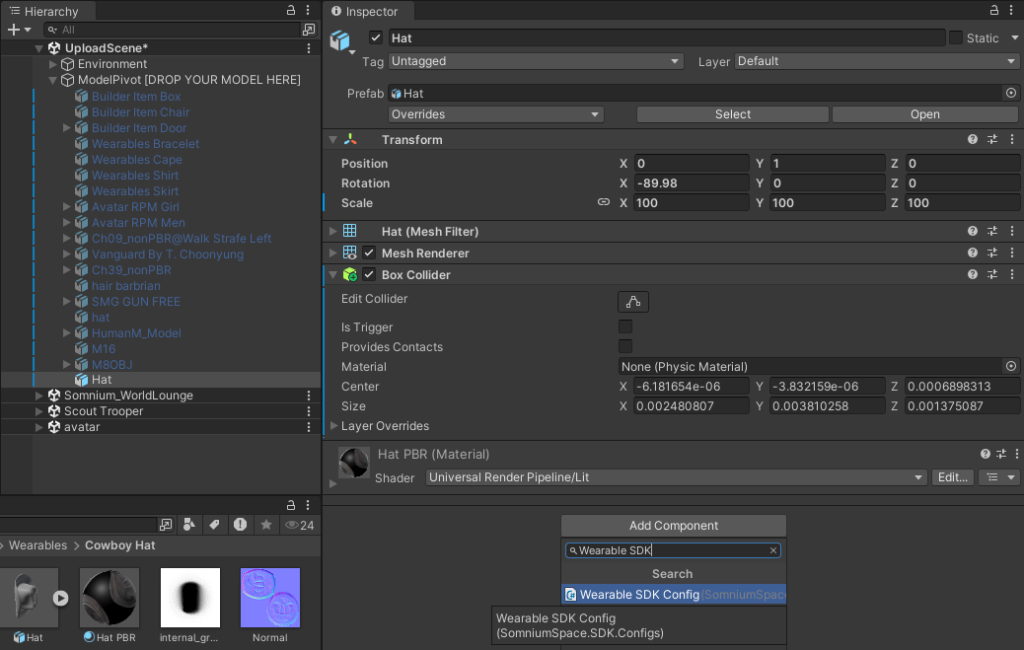Toggle the Static checkbox

click(955, 38)
